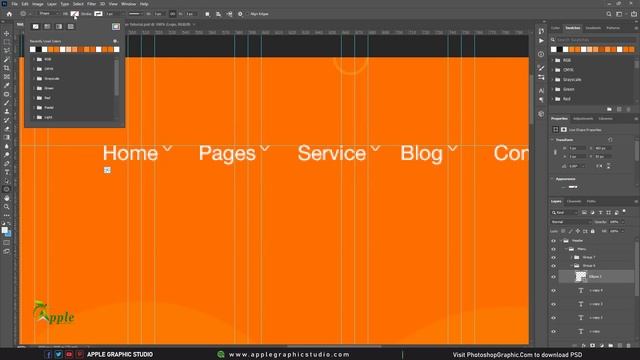Select the Clone Stamp tool

[7, 111]
